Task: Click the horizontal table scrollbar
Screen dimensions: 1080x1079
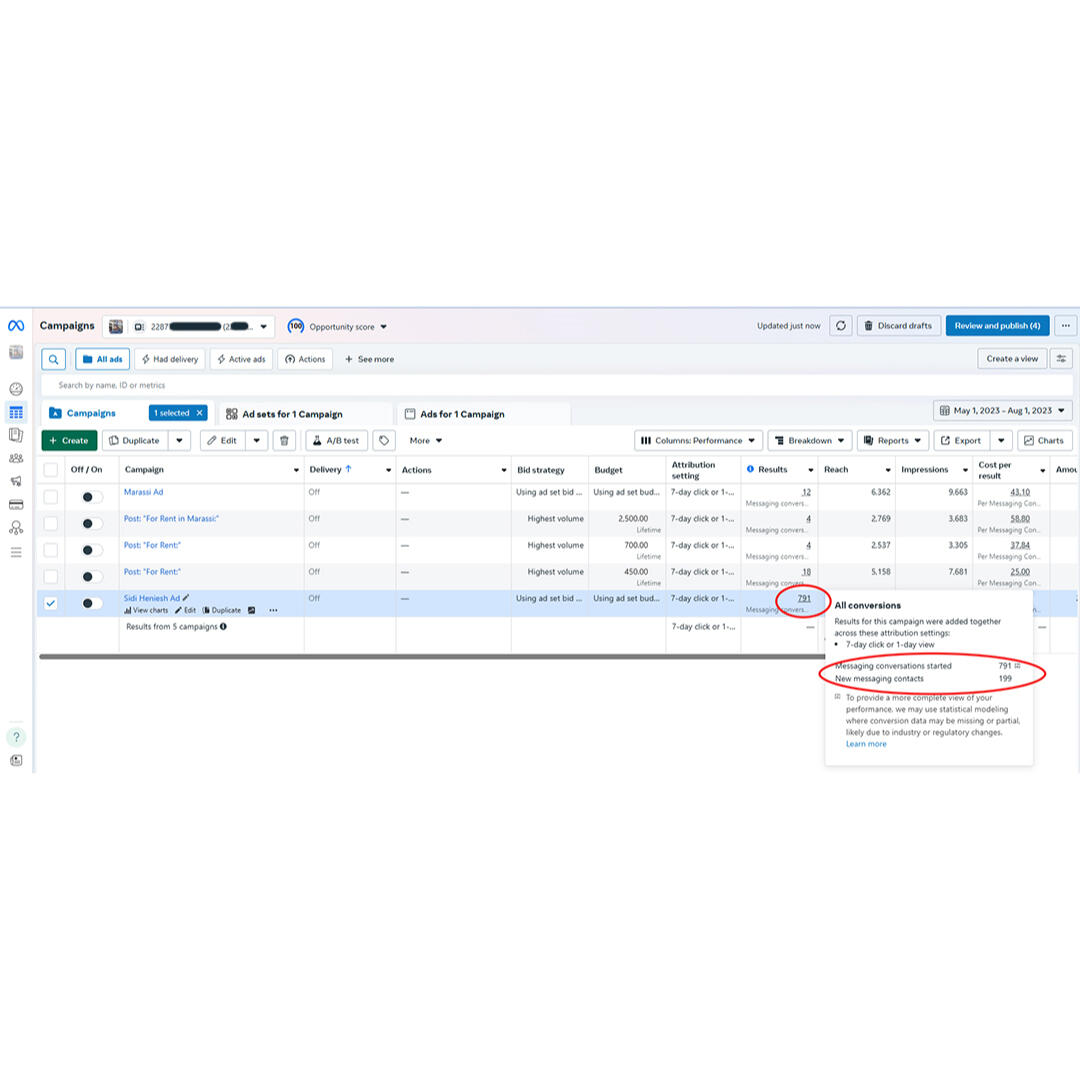Action: (x=400, y=657)
